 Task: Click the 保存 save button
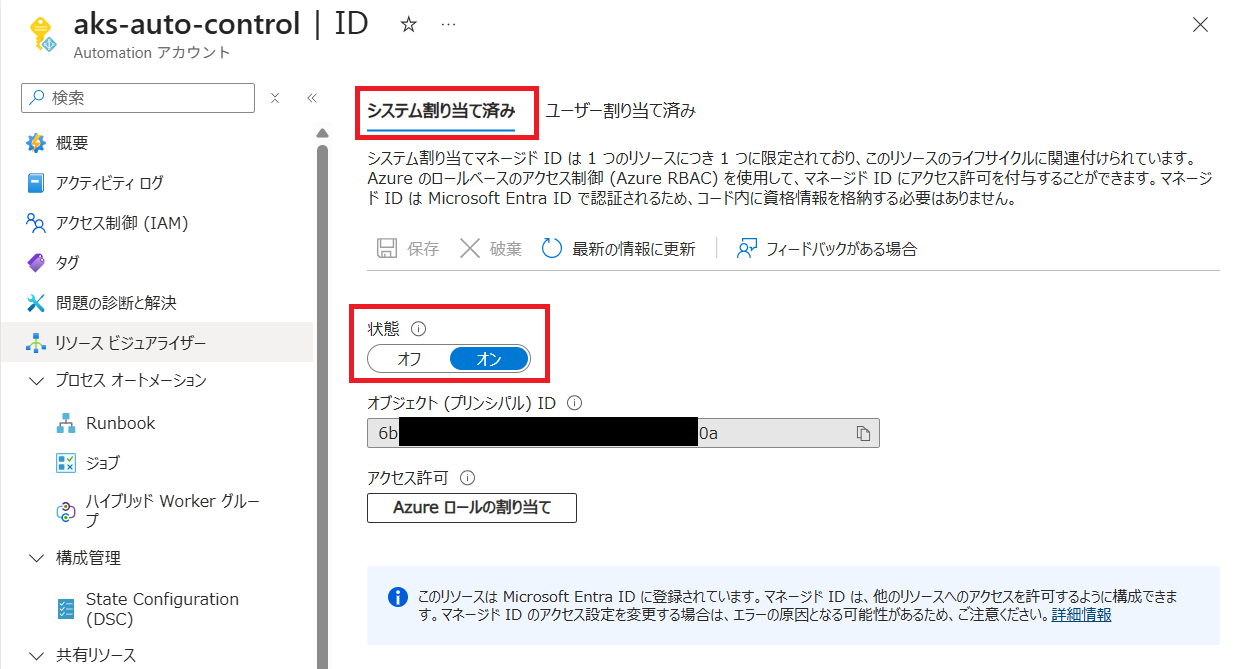(x=407, y=249)
